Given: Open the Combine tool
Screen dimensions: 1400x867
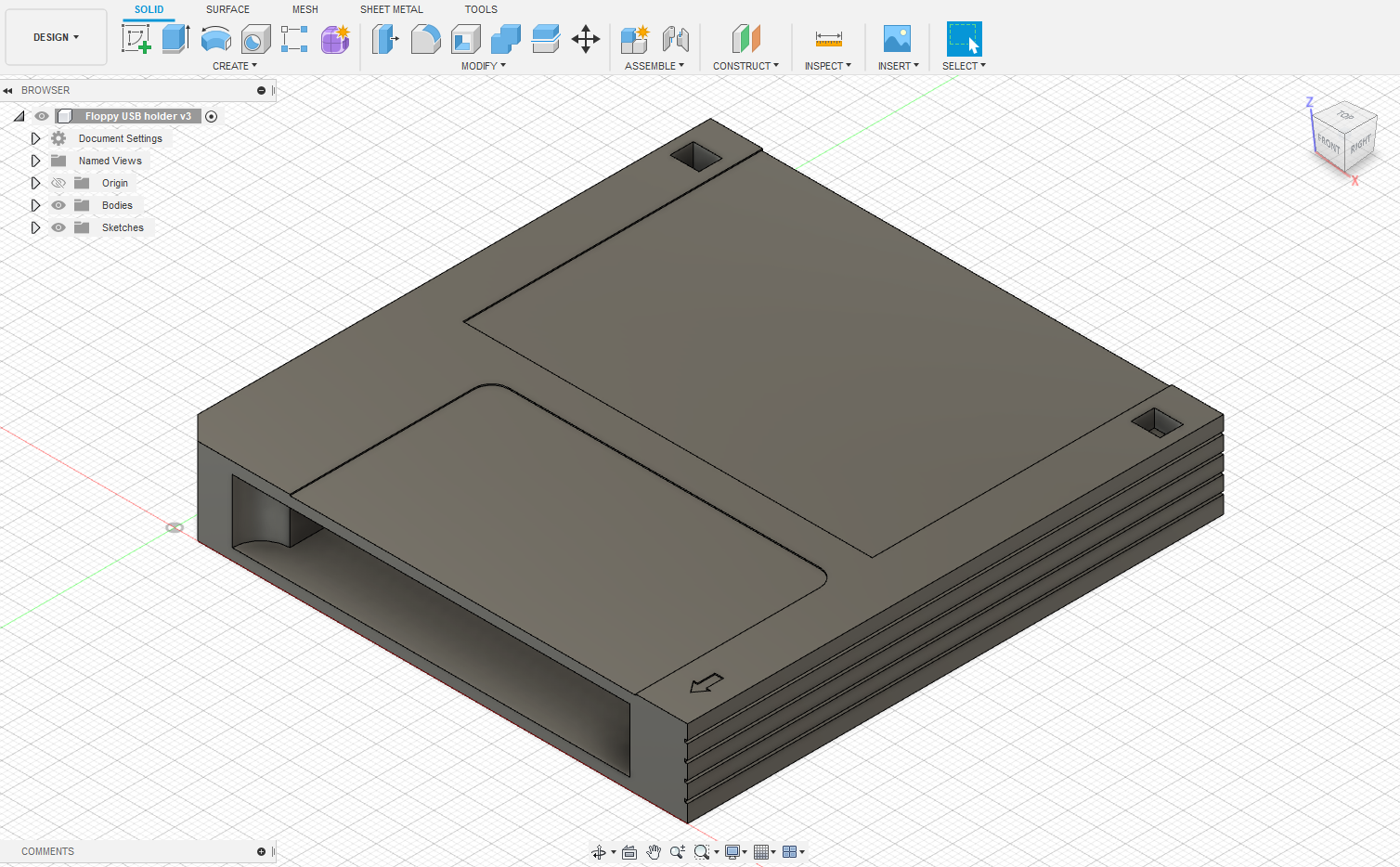Looking at the screenshot, I should coord(505,39).
